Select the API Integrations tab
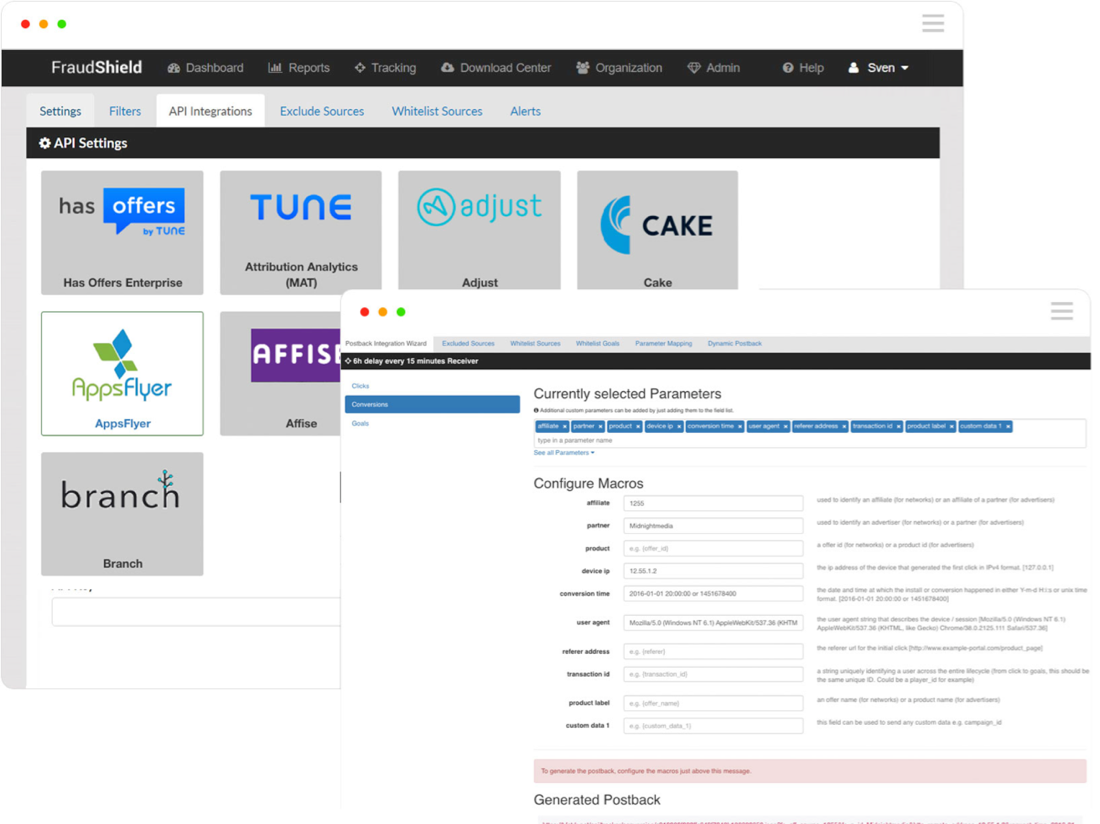This screenshot has width=1100, height=824. tap(210, 111)
